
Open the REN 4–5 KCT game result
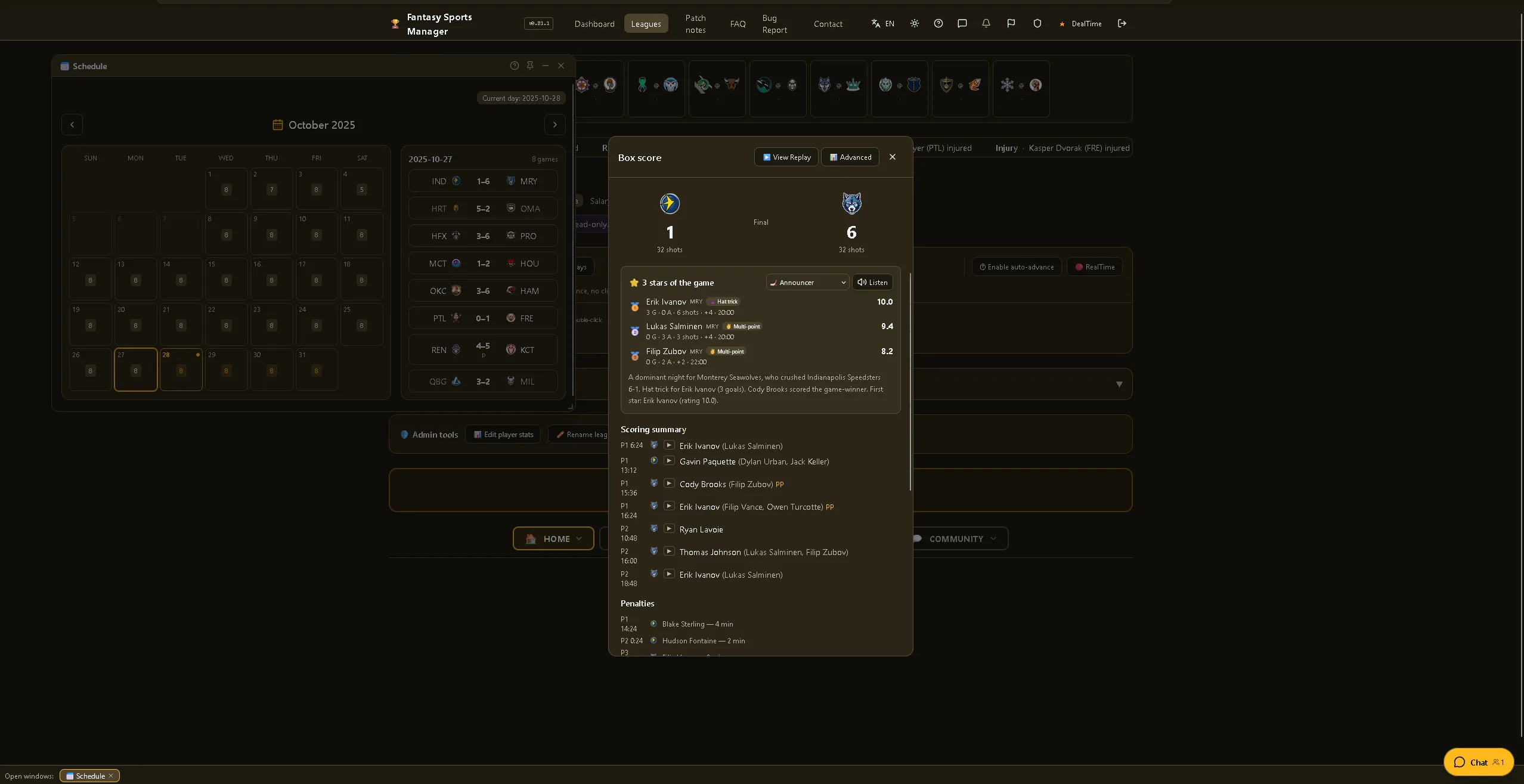point(483,349)
